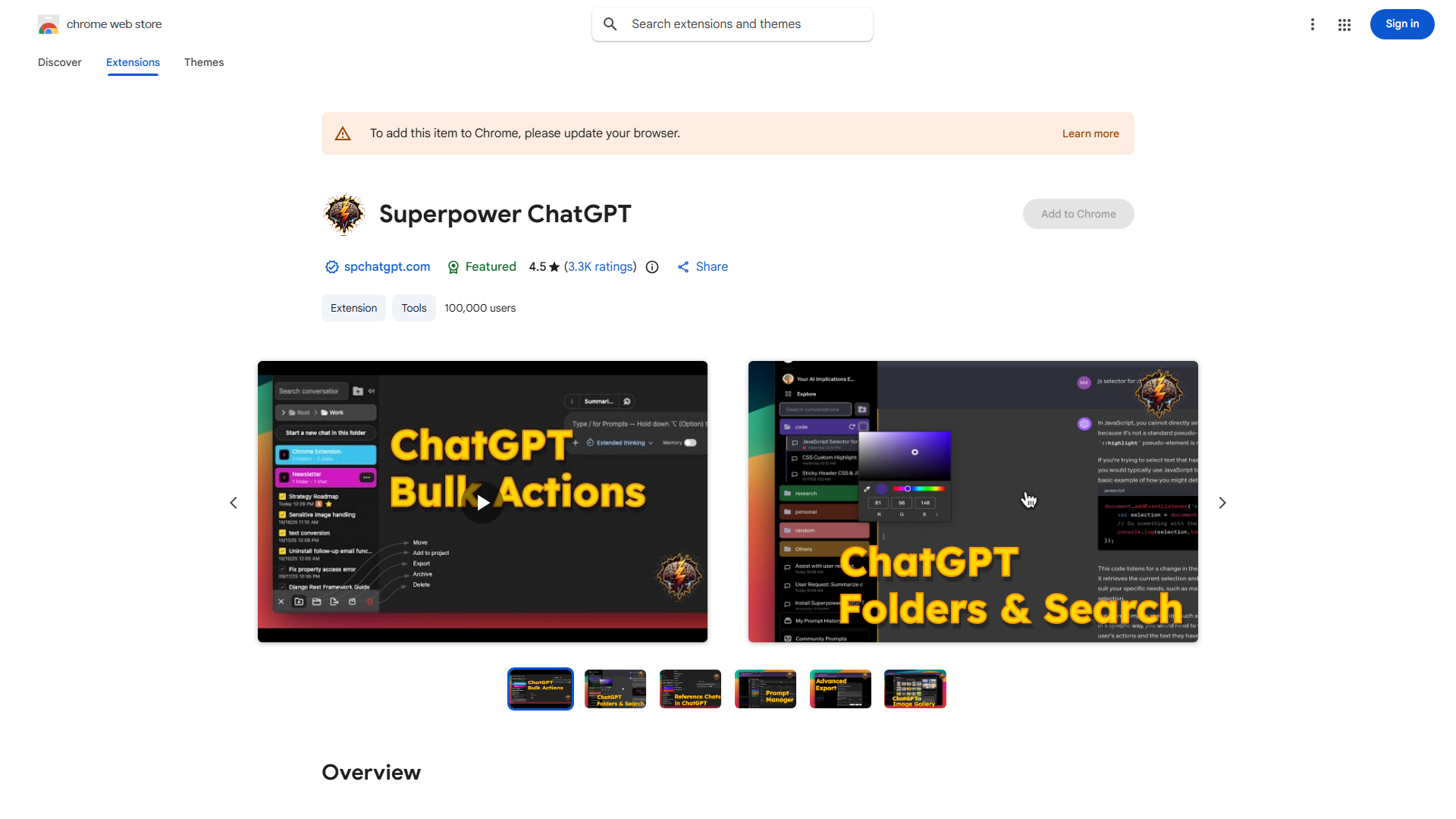Open the Extensions tab
Viewport: 1456px width, 819px height.
tap(132, 62)
